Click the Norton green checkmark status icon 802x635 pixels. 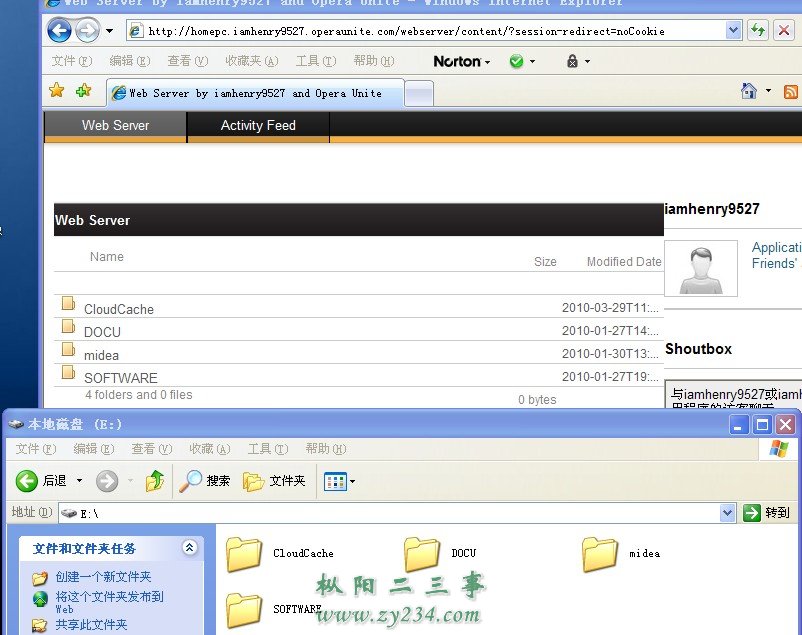pyautogui.click(x=517, y=61)
